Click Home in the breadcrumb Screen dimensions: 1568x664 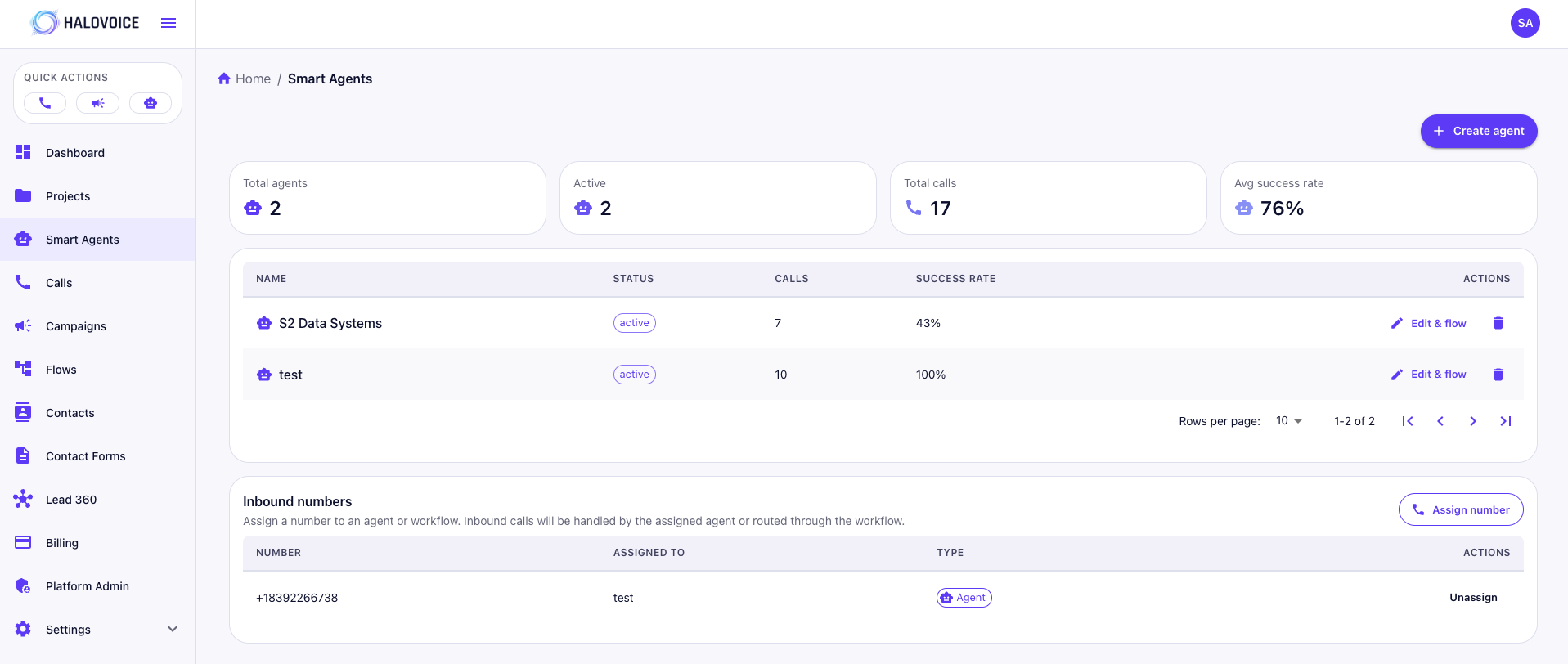(252, 79)
